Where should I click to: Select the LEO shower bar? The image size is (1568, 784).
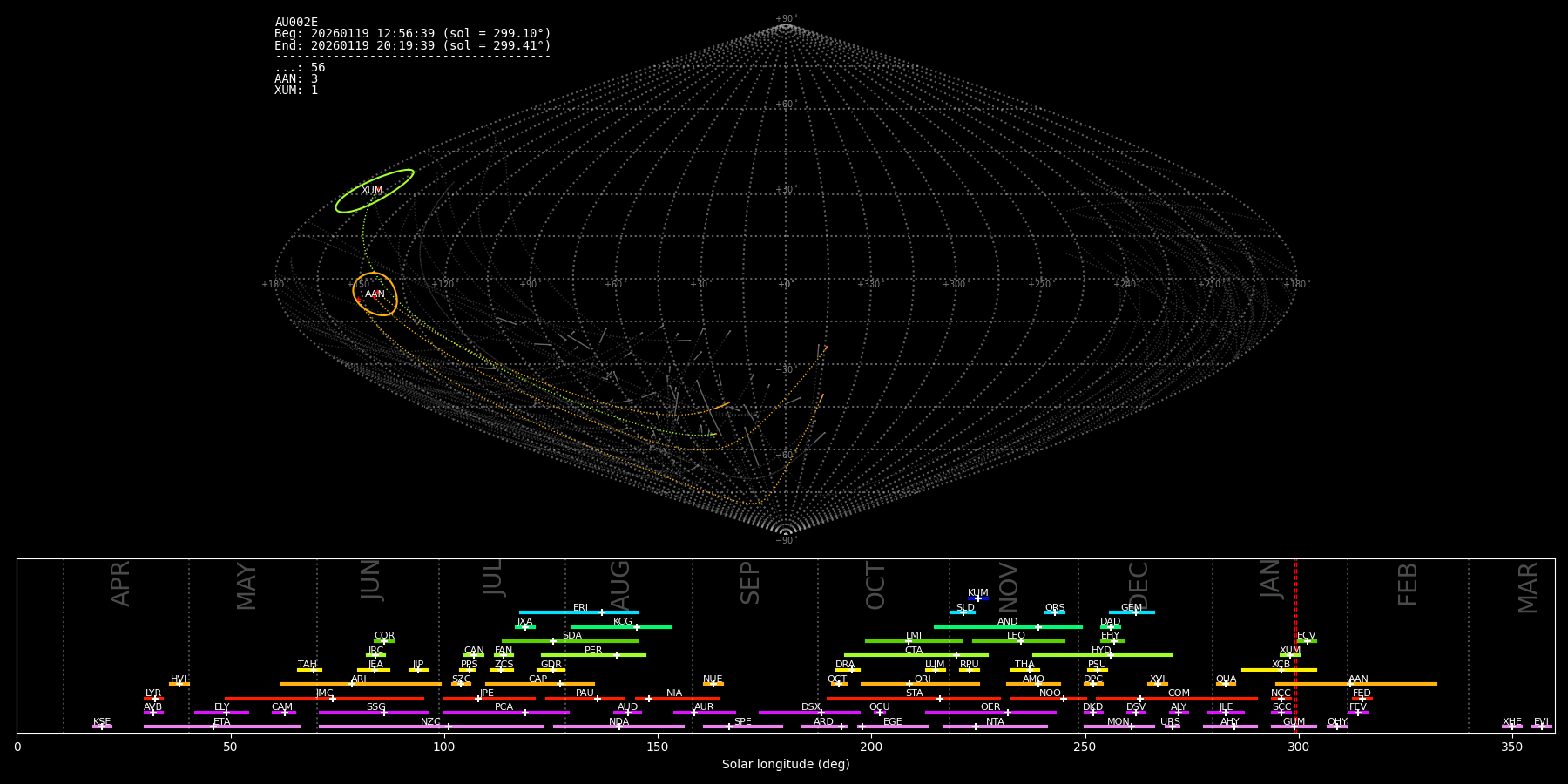click(1018, 641)
